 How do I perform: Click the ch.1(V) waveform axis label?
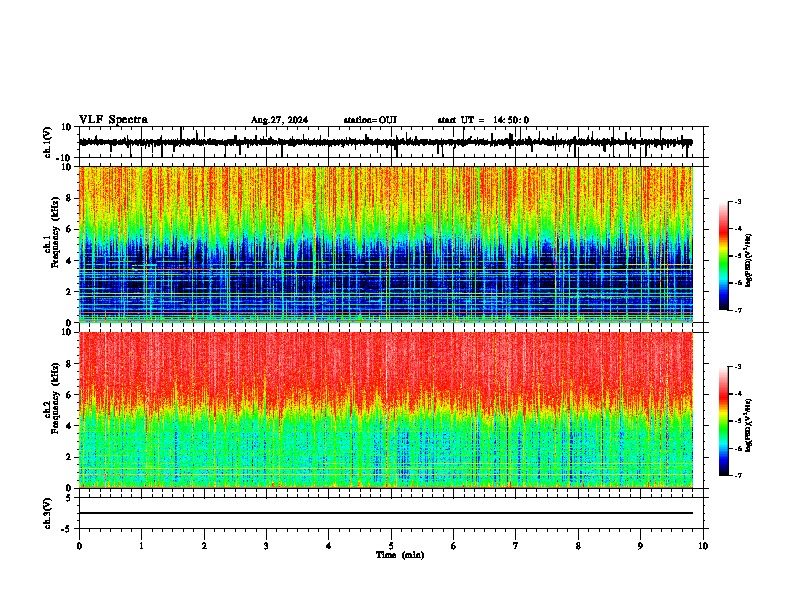tap(48, 142)
